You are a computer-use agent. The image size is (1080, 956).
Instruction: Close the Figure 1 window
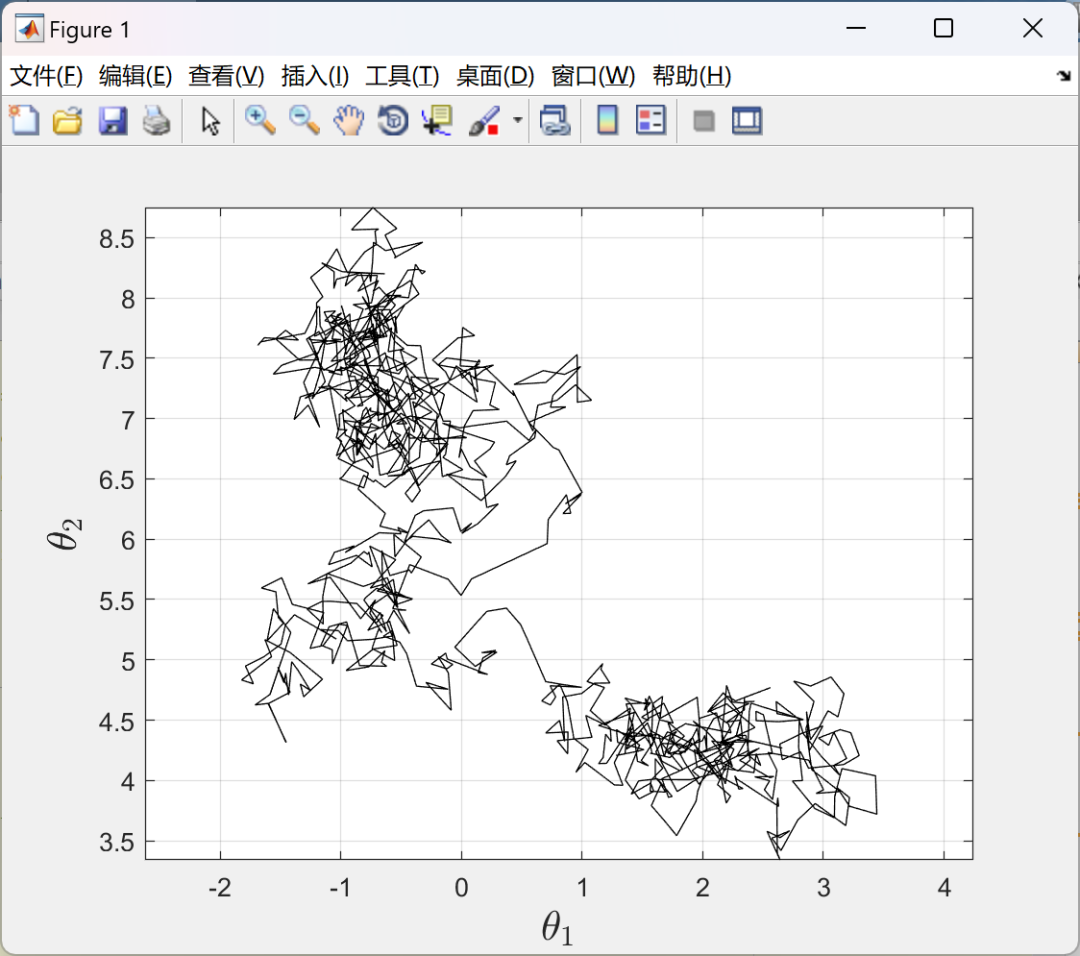tap(1032, 28)
